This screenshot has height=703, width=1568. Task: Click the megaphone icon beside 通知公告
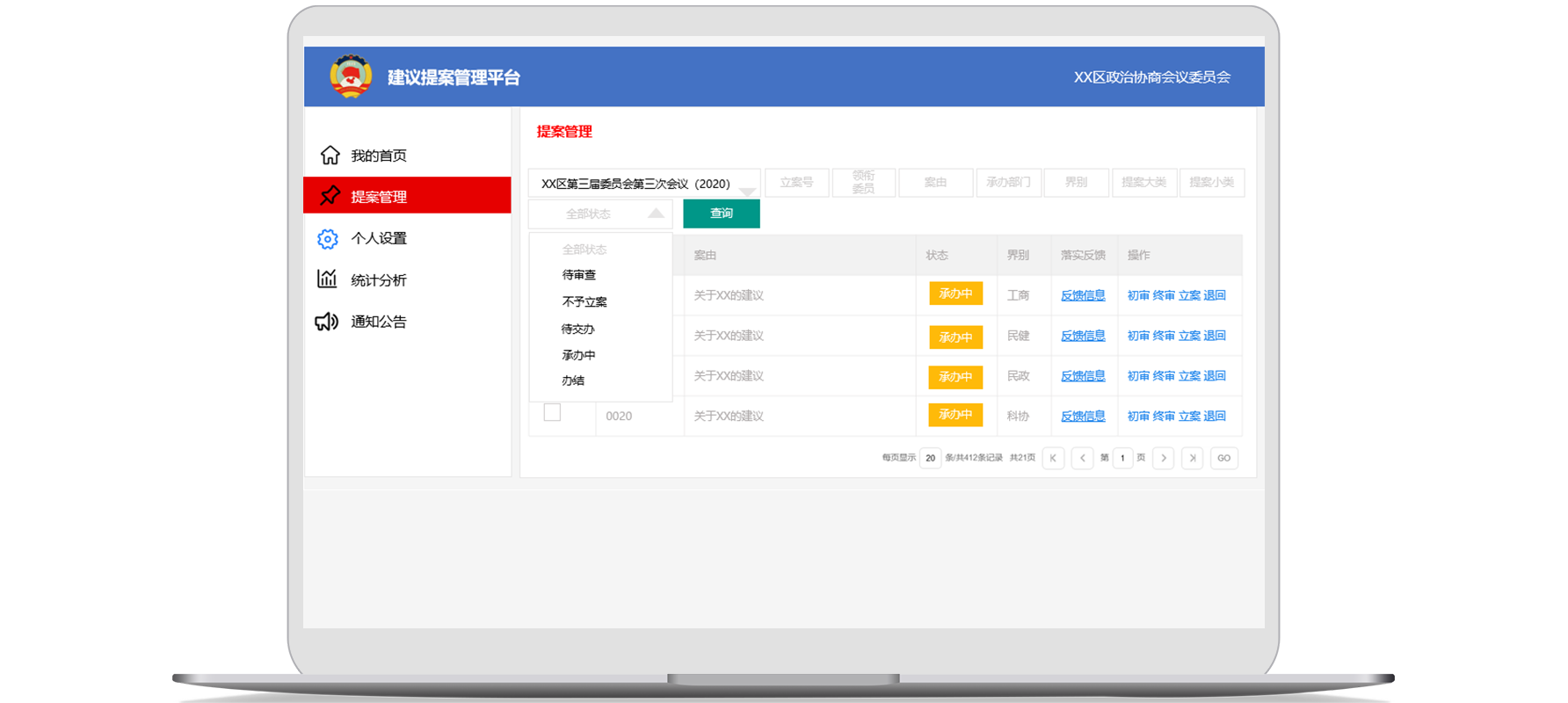click(x=327, y=322)
